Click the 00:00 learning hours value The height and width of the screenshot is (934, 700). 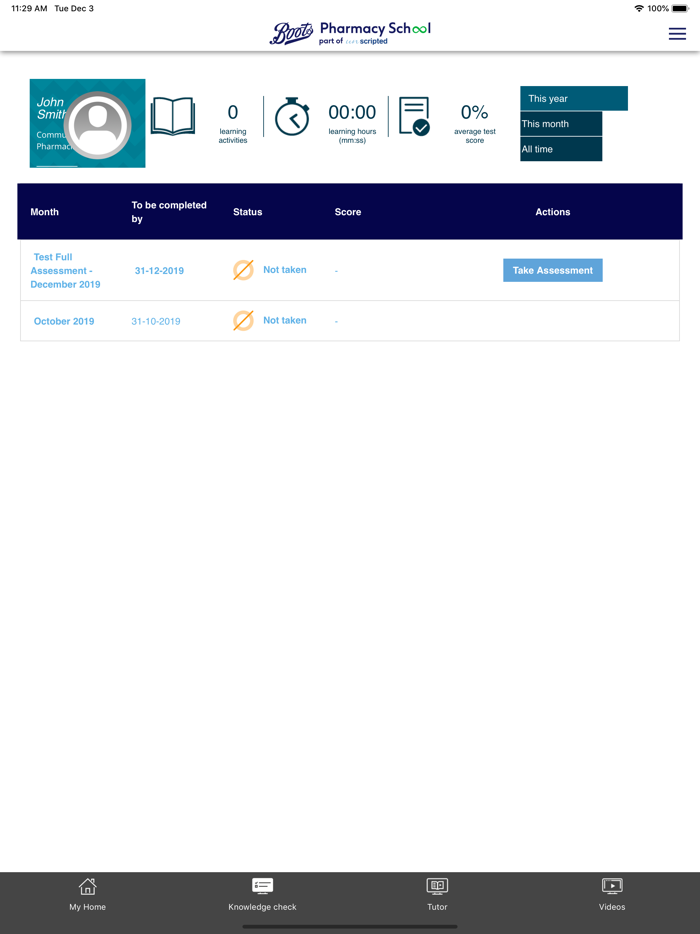(352, 112)
